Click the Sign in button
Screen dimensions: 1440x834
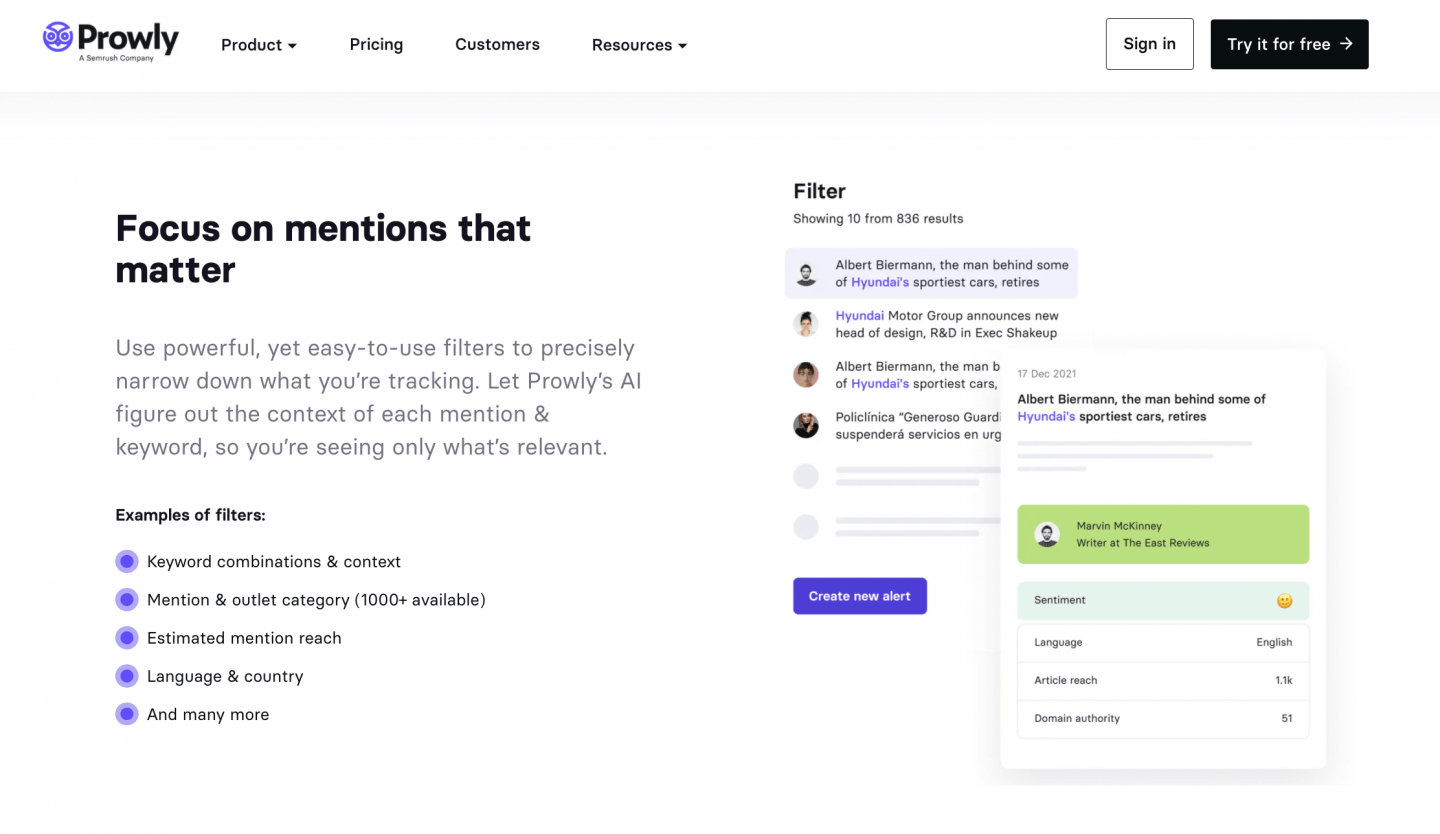(x=1149, y=44)
